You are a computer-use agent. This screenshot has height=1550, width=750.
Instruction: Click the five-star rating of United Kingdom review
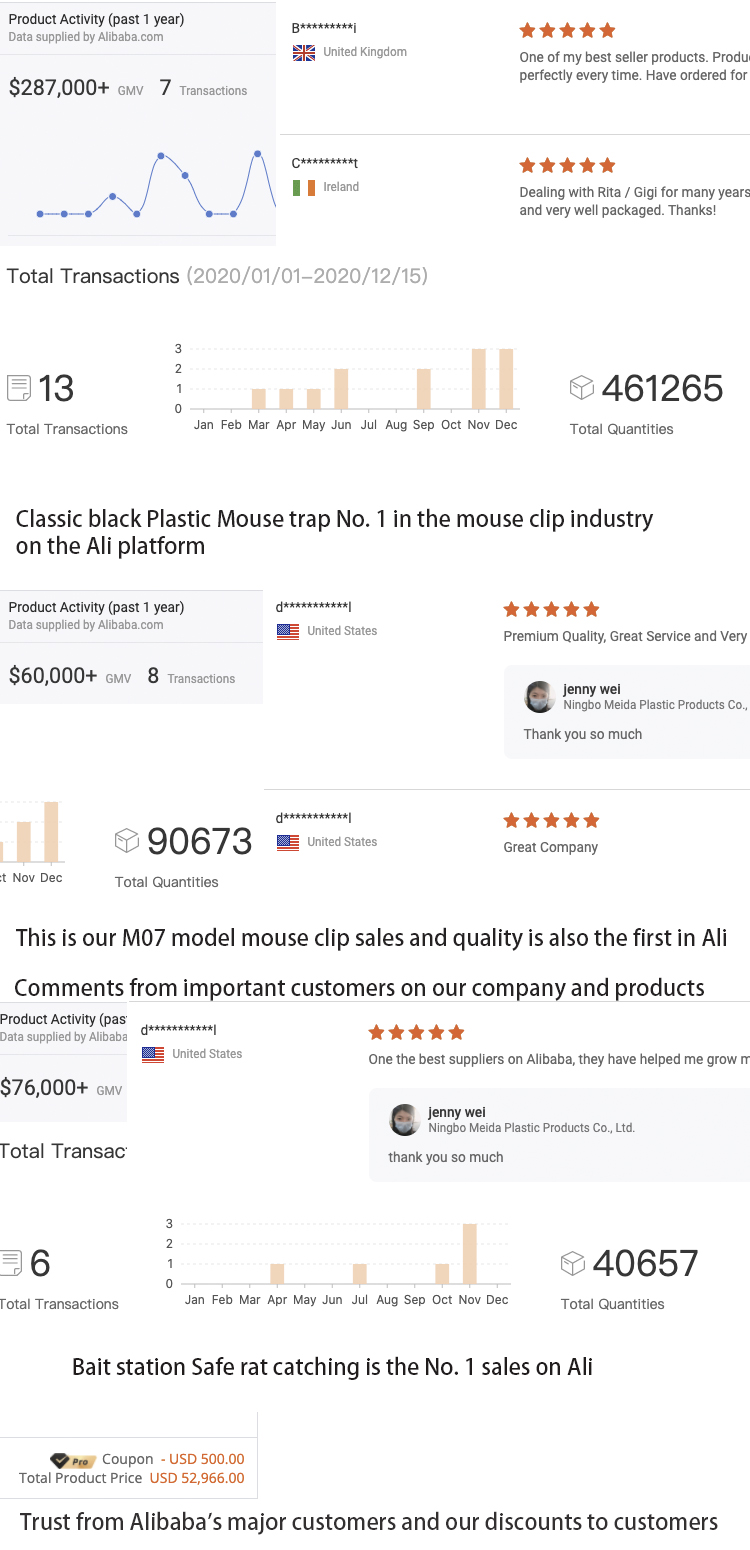pyautogui.click(x=567, y=31)
